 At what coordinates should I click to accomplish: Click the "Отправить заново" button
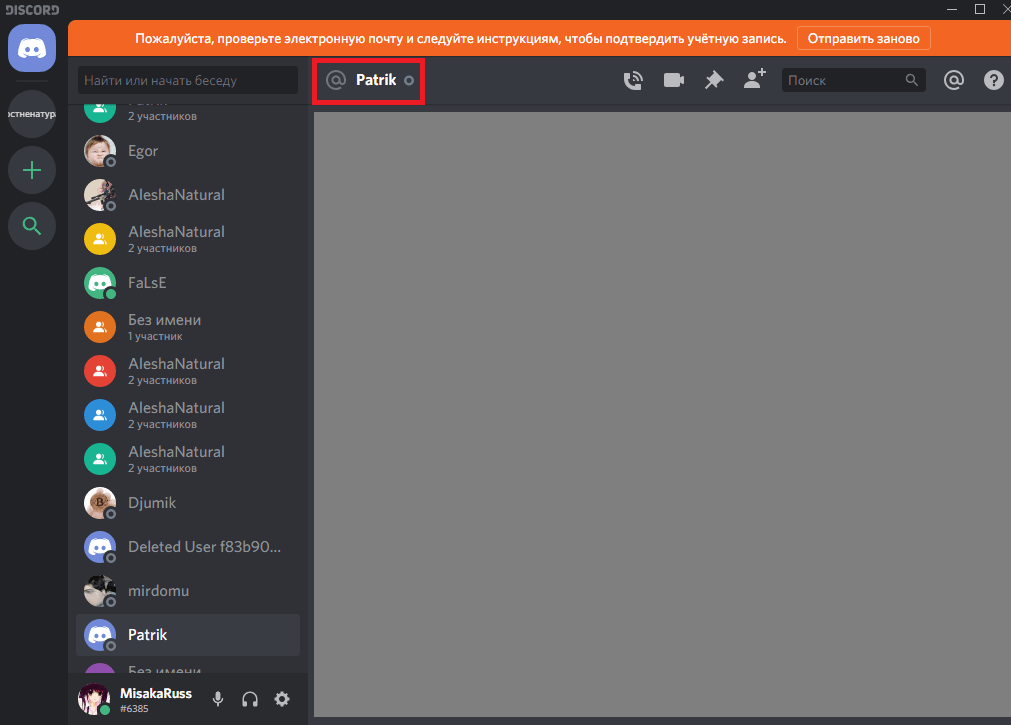tap(863, 38)
